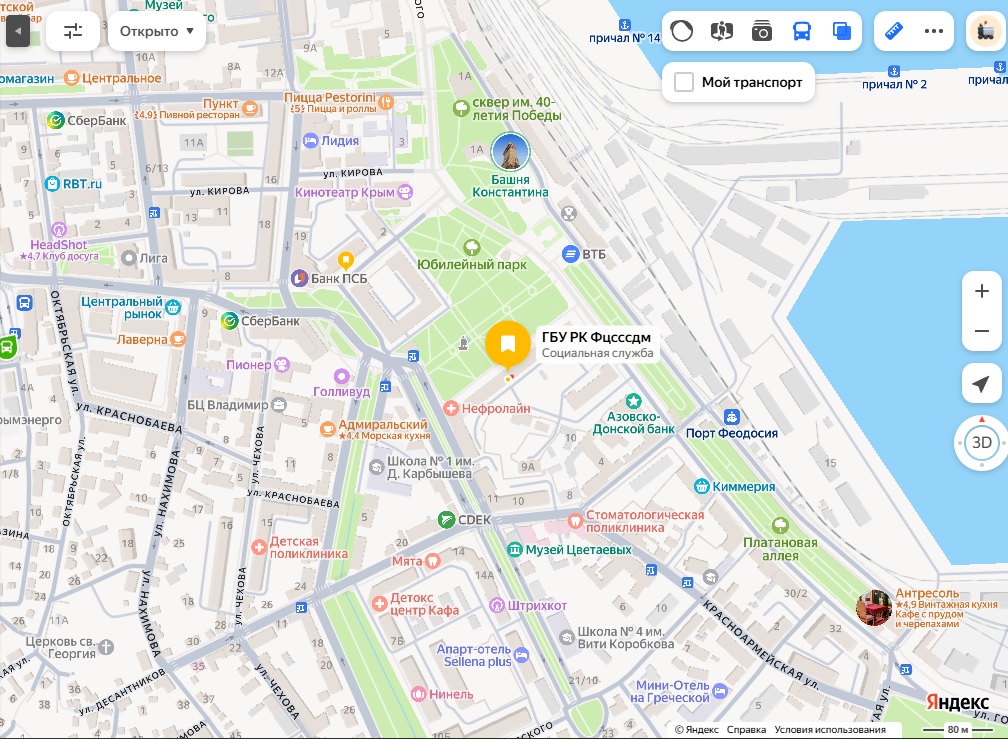Image resolution: width=1008 pixels, height=739 pixels.
Task: Click the Платановая аллея park icon
Action: [x=780, y=526]
